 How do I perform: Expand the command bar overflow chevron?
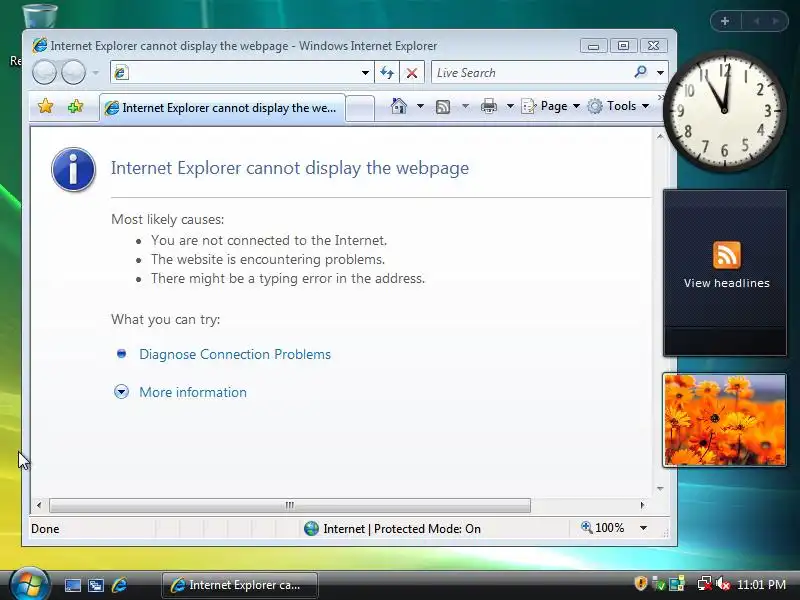point(661,97)
